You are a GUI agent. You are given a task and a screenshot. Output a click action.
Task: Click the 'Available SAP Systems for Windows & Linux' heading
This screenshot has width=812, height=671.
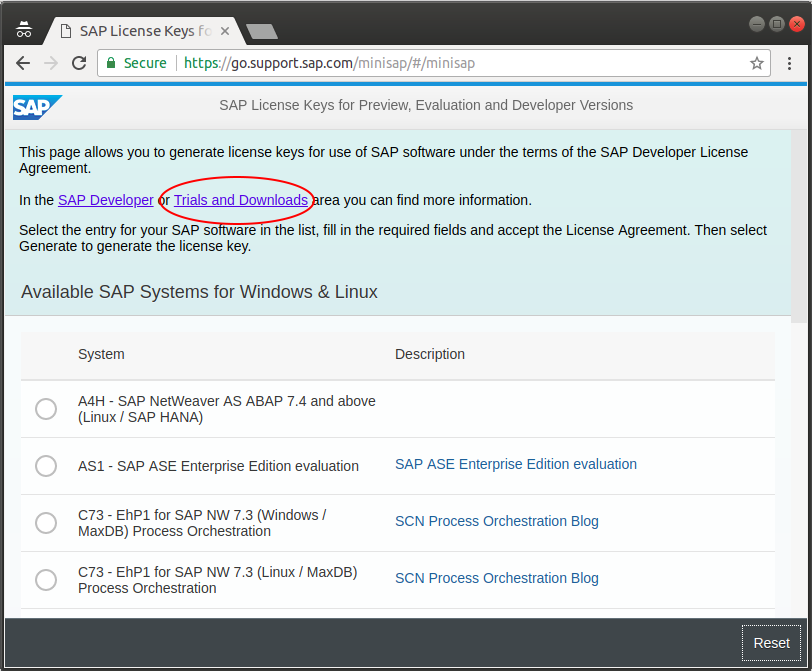pos(199,292)
